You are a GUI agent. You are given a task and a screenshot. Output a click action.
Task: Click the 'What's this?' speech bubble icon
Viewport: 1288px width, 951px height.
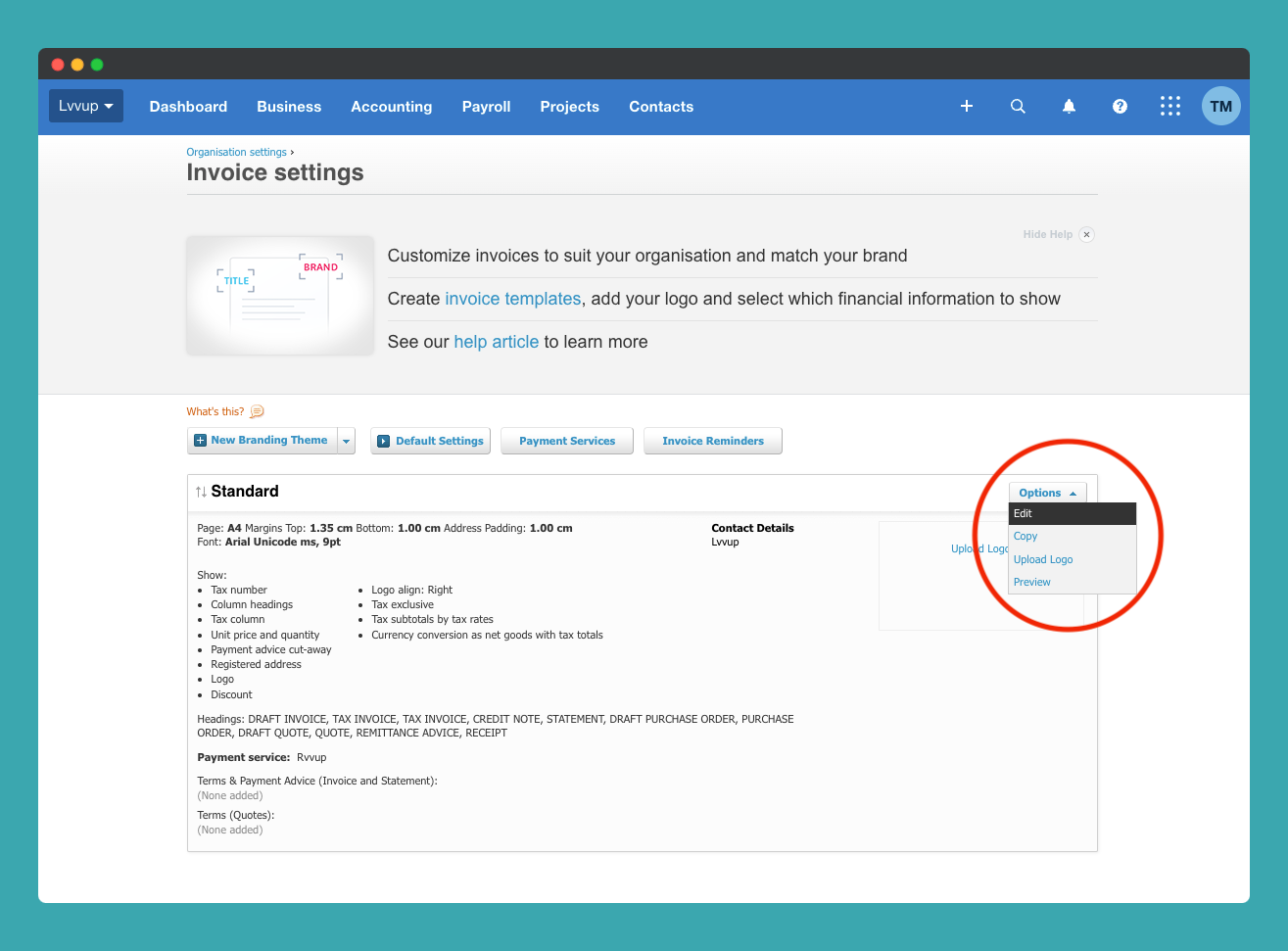256,410
